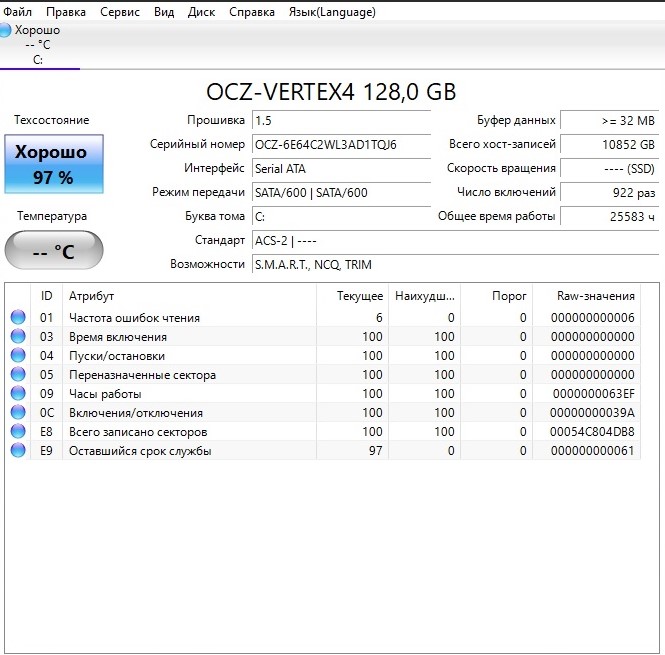Click the temperature indicator button showing -- °C
The image size is (665, 655).
point(54,250)
